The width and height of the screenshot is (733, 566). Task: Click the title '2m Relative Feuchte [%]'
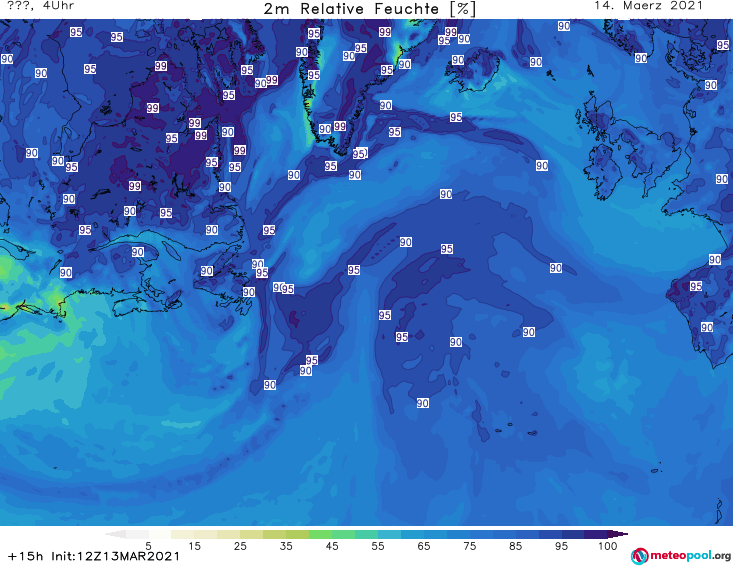click(369, 9)
